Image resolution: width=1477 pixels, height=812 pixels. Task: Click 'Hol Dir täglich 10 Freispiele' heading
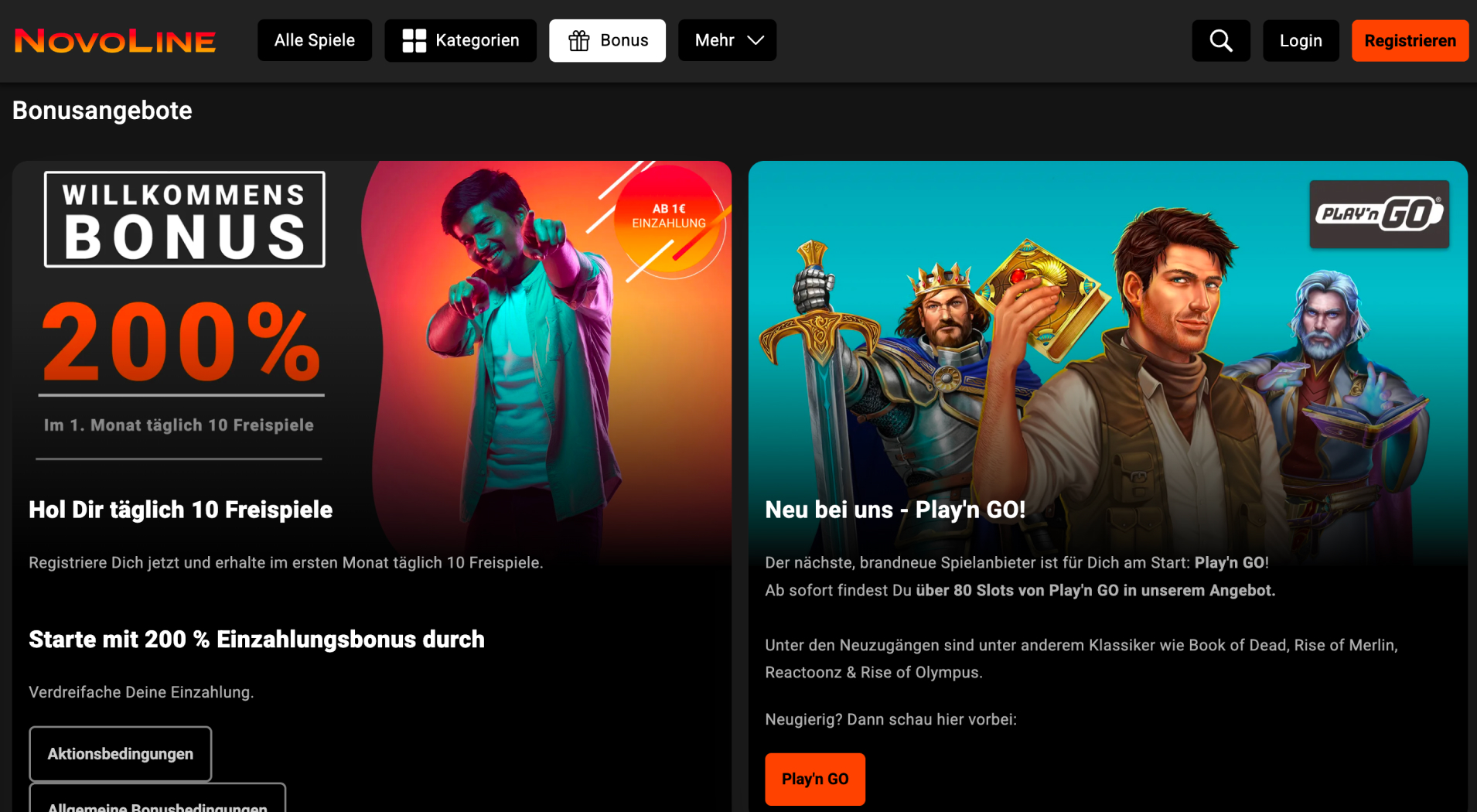pyautogui.click(x=181, y=510)
